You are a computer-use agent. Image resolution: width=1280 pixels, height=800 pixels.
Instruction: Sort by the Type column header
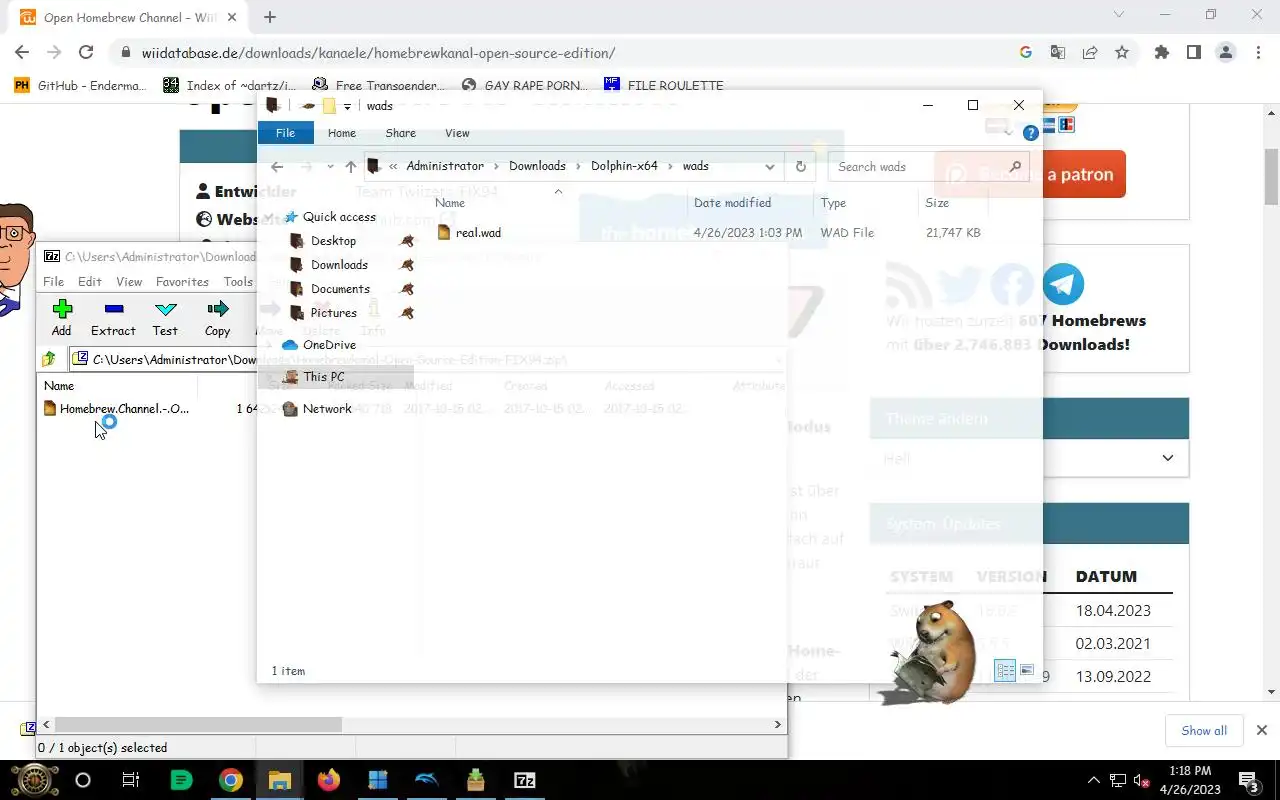(865, 203)
